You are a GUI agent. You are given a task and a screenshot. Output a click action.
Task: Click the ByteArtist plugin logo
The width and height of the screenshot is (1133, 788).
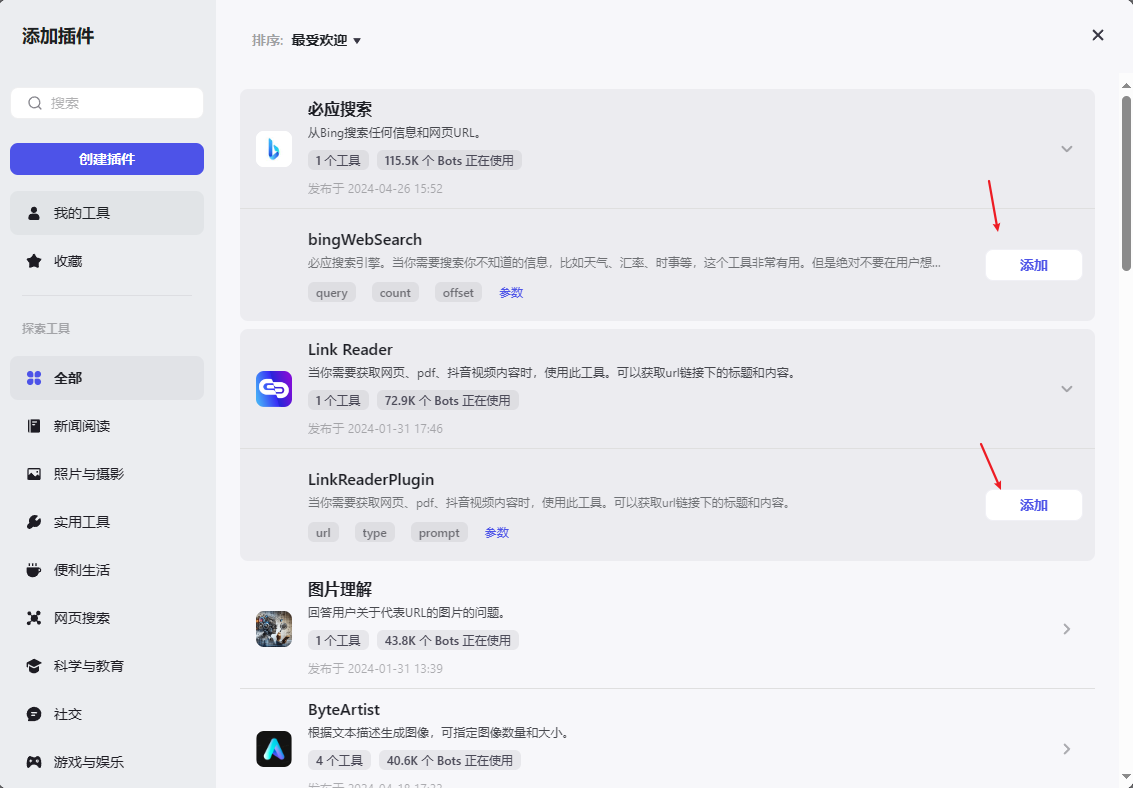[274, 748]
